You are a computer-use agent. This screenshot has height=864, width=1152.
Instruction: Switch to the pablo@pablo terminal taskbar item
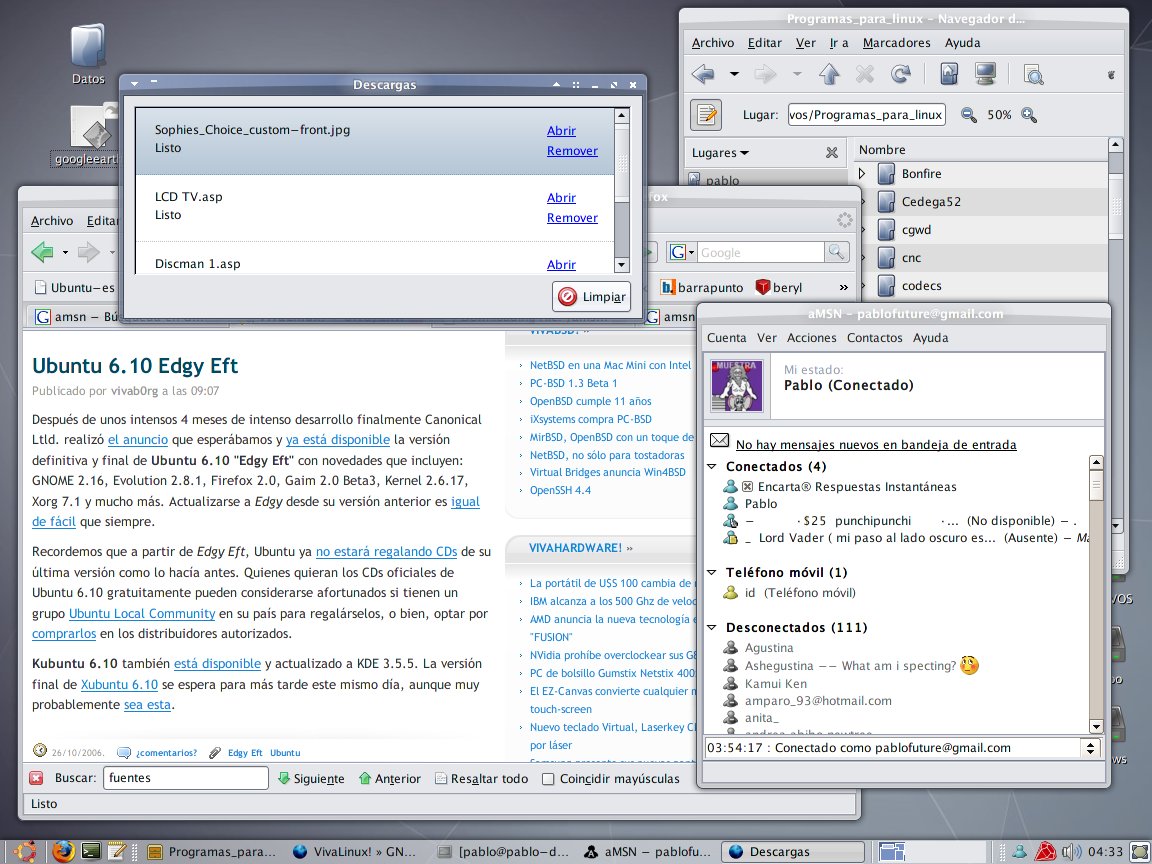pyautogui.click(x=503, y=852)
